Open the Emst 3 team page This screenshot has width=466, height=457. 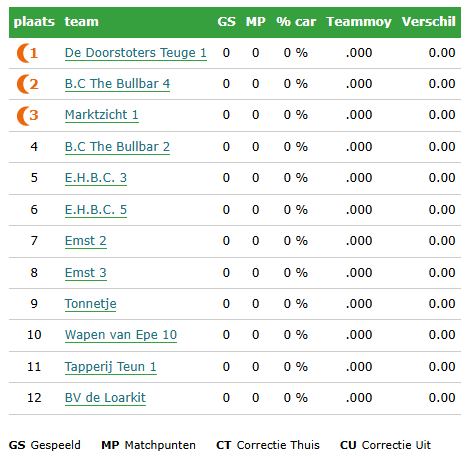tap(86, 273)
